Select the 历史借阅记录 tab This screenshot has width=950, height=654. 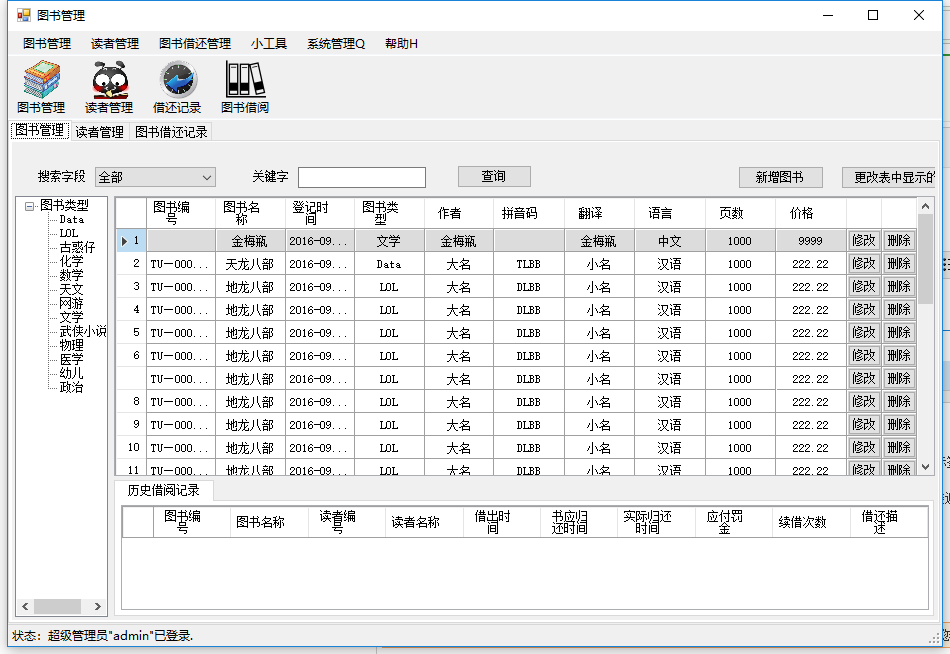[164, 490]
